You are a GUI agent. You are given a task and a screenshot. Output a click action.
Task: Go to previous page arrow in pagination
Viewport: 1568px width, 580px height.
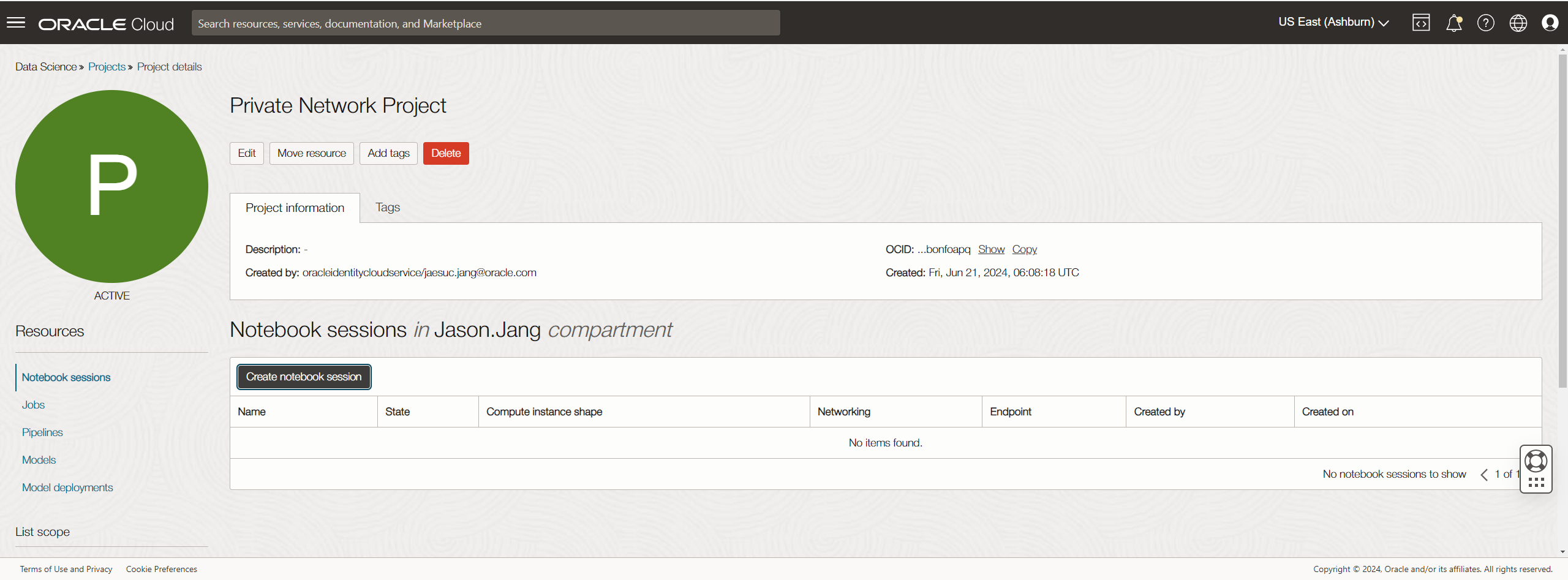tap(1484, 475)
